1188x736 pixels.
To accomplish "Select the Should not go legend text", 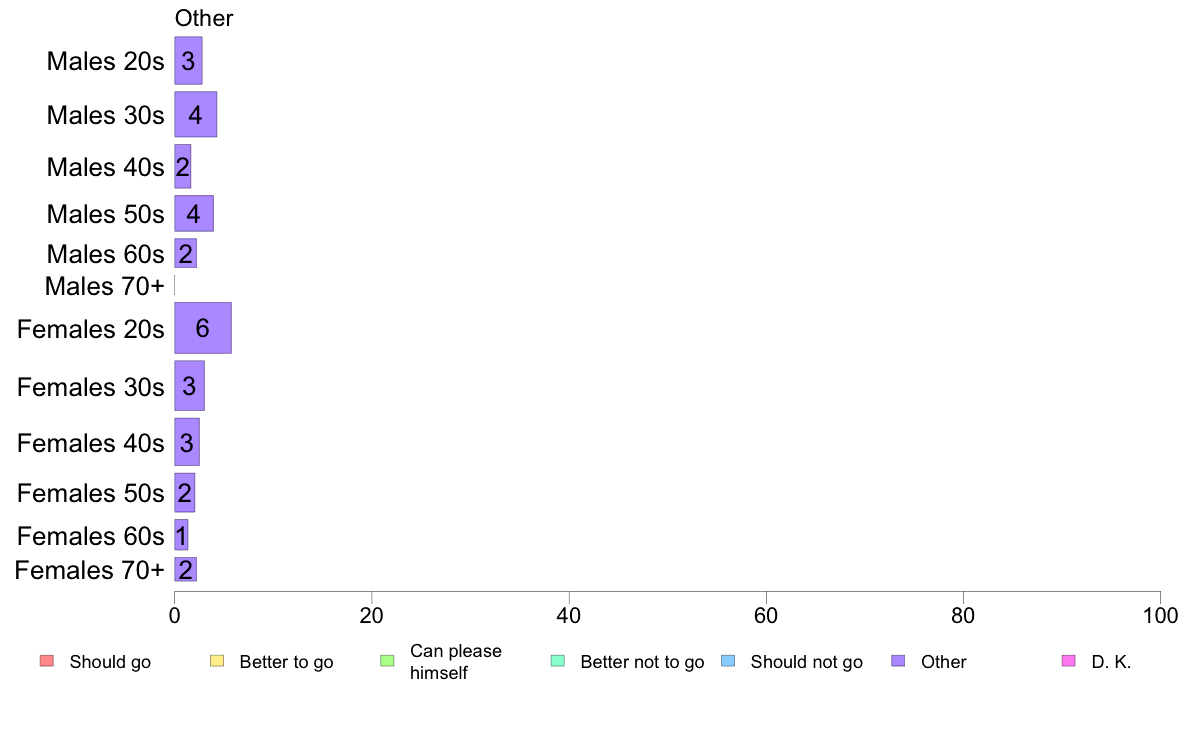I will (807, 662).
